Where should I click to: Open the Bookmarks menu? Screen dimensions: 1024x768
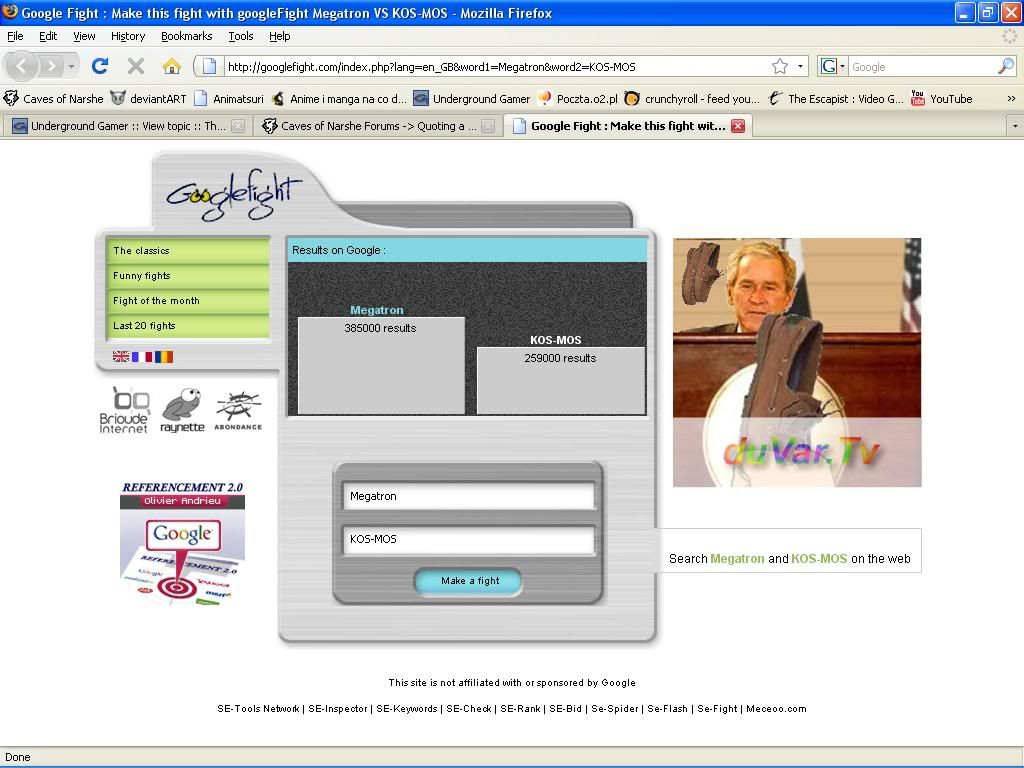tap(186, 36)
